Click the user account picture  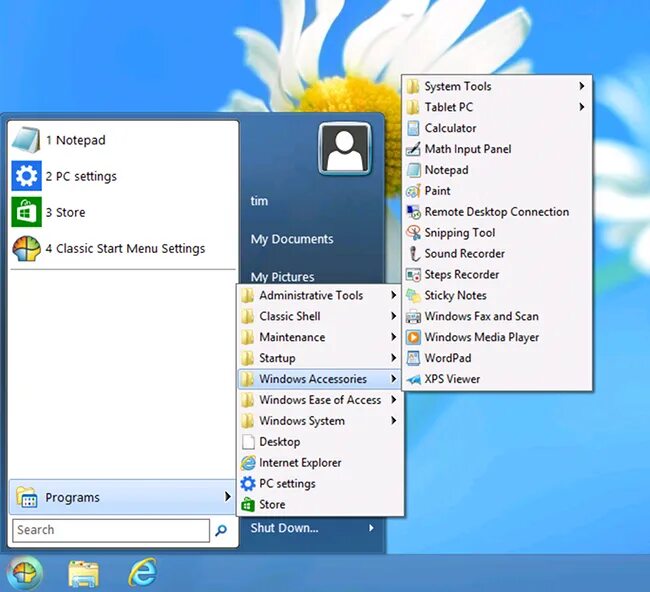tap(344, 149)
